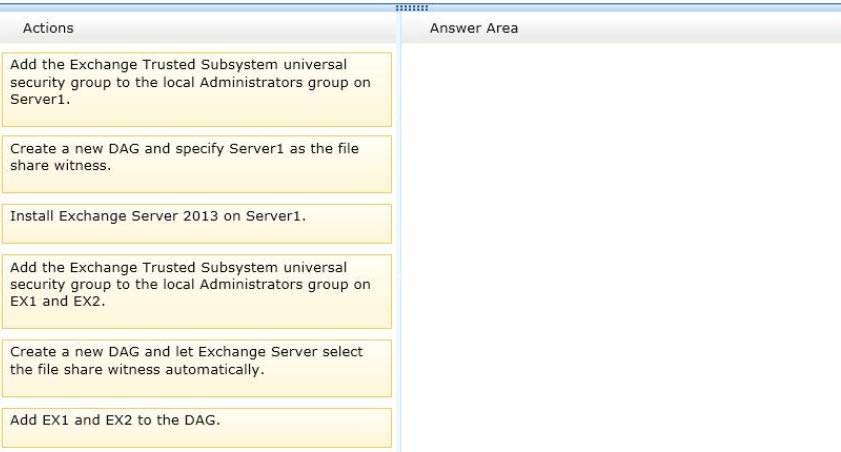Click 'let Exchange Server select file share witness' action

[196, 368]
